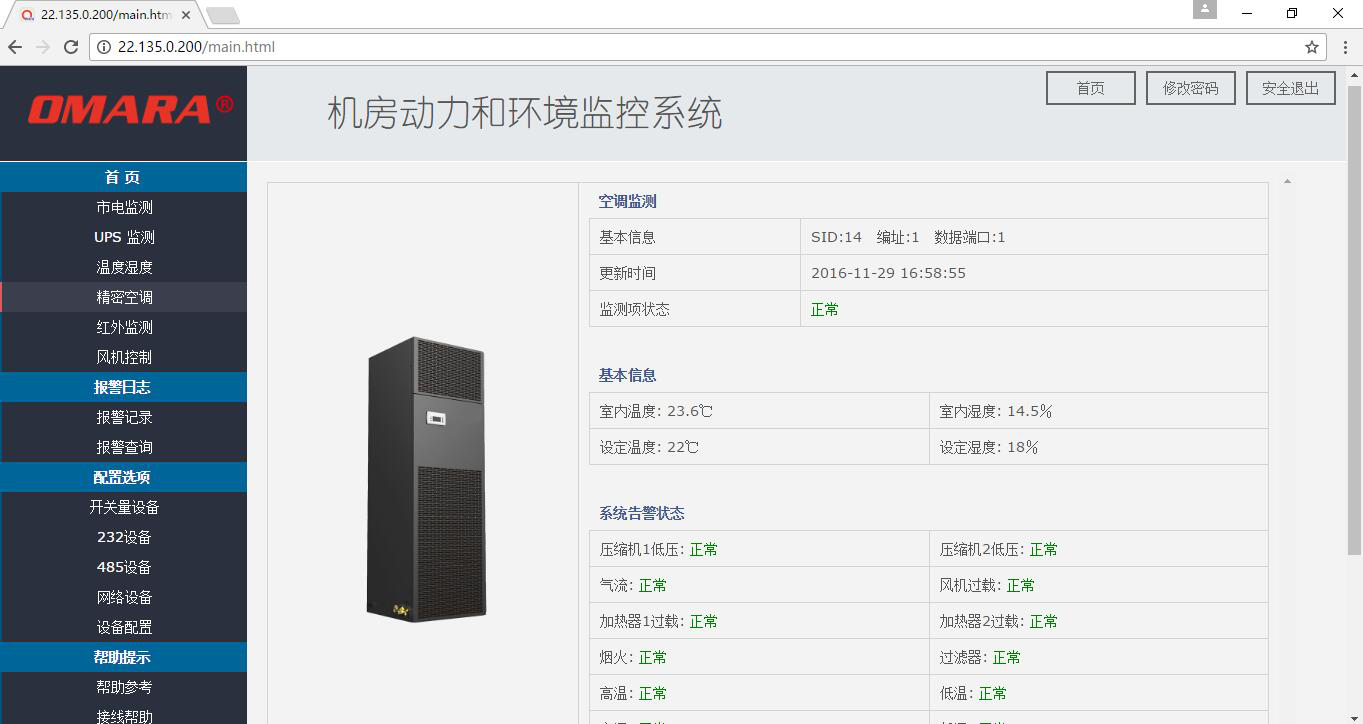
Task: Select UPS 监测 menu item
Action: (x=124, y=237)
